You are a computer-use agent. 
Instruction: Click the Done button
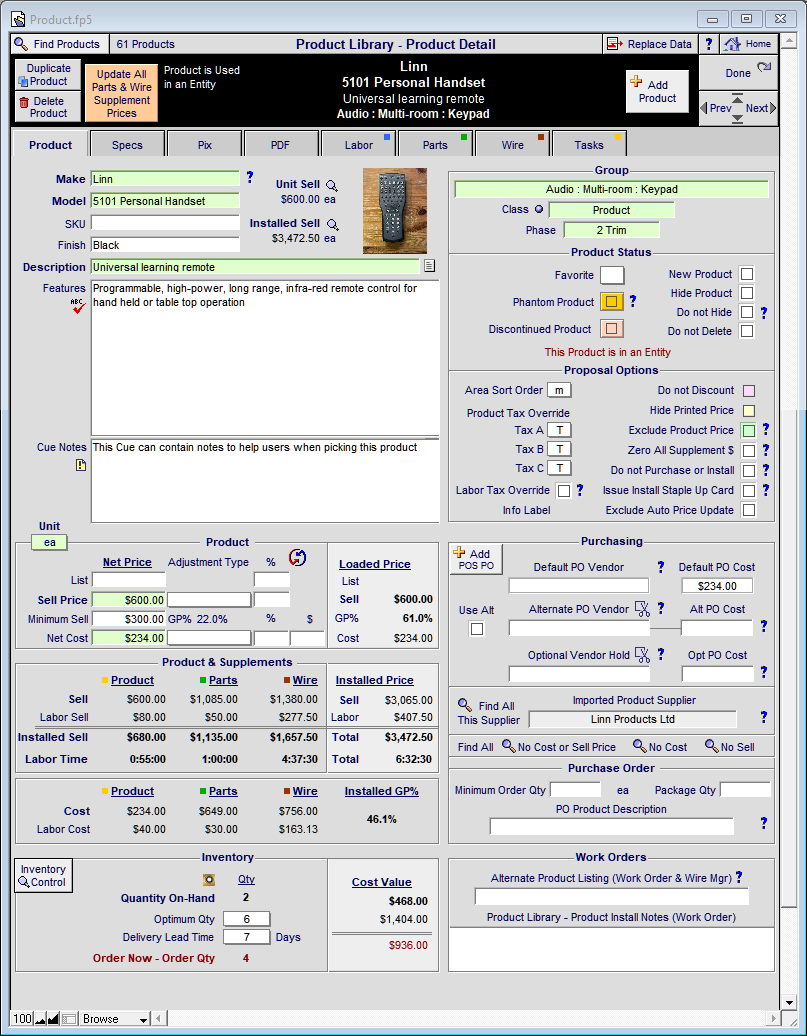point(738,73)
